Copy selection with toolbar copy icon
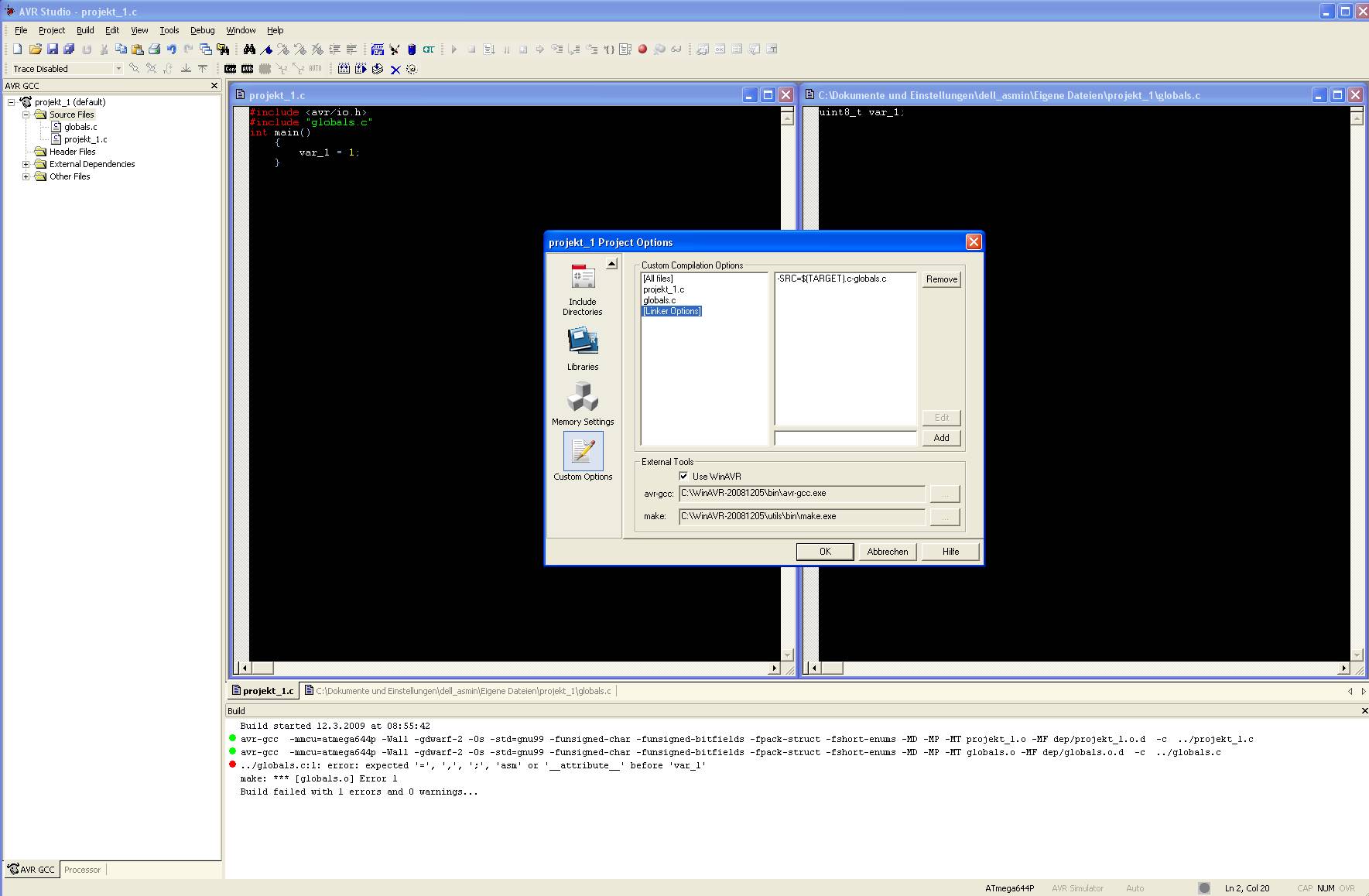This screenshot has width=1369, height=896. (121, 49)
